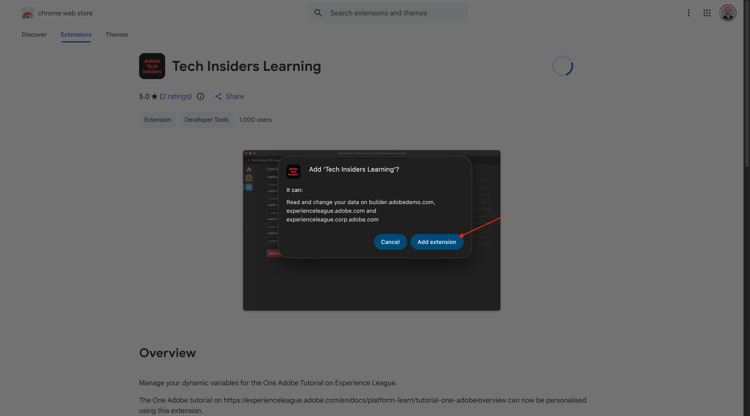Click the 'Read and change your data' permission text

click(361, 211)
